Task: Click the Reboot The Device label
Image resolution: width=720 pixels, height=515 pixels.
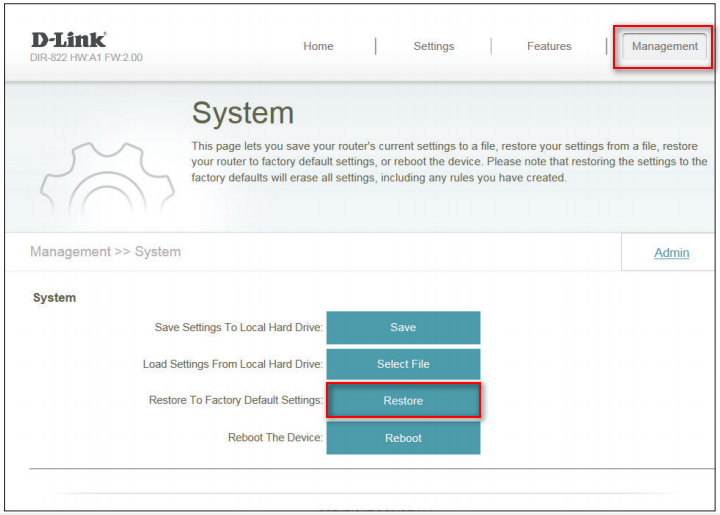Action: coord(275,437)
